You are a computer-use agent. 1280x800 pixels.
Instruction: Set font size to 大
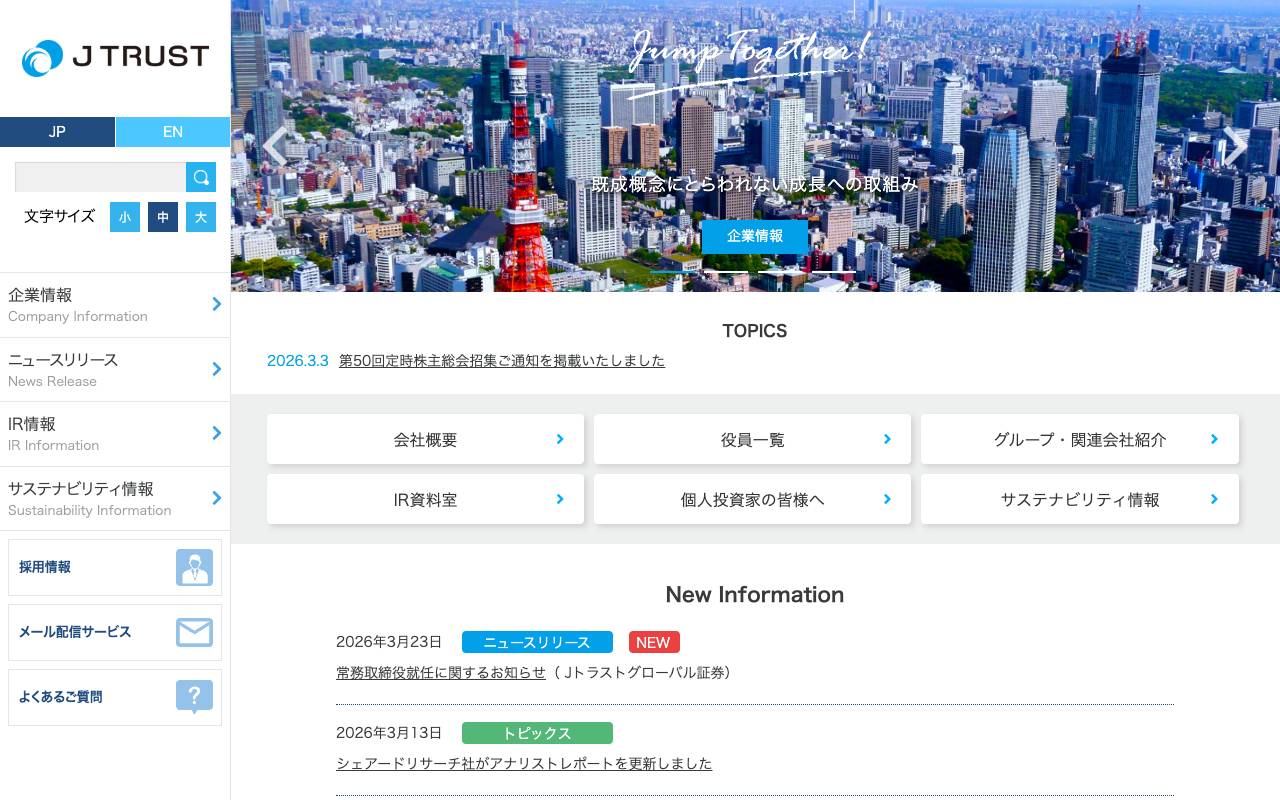200,216
